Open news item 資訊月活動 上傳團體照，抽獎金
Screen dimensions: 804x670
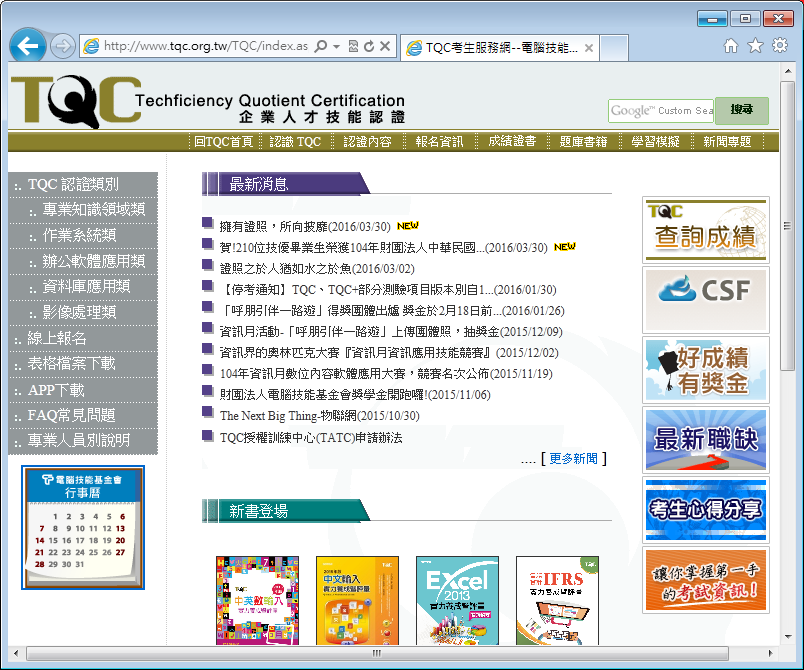click(391, 332)
